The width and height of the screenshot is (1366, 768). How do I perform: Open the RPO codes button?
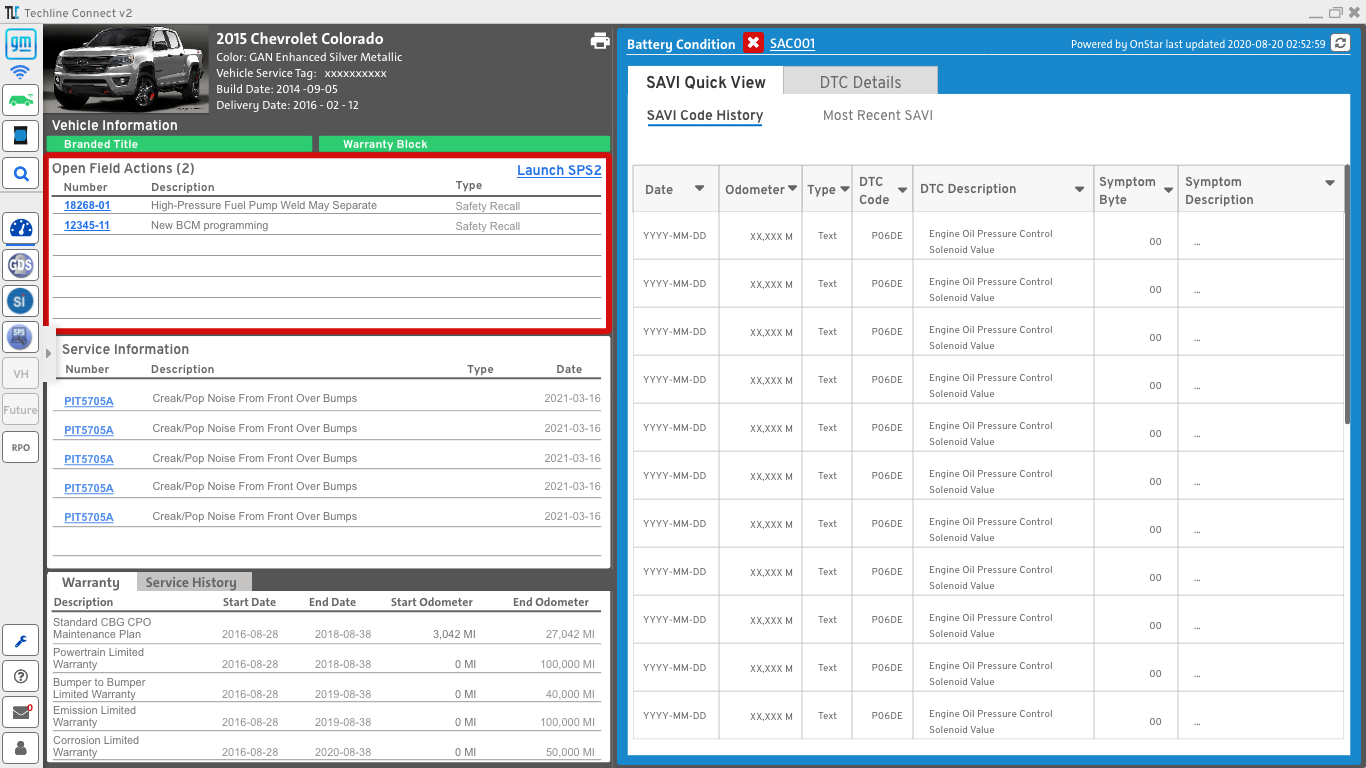click(x=21, y=447)
